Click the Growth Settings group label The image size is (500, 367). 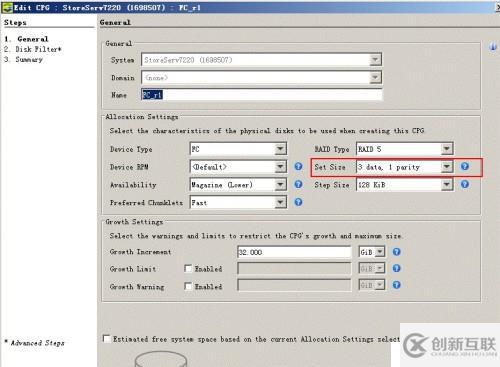pos(134,222)
